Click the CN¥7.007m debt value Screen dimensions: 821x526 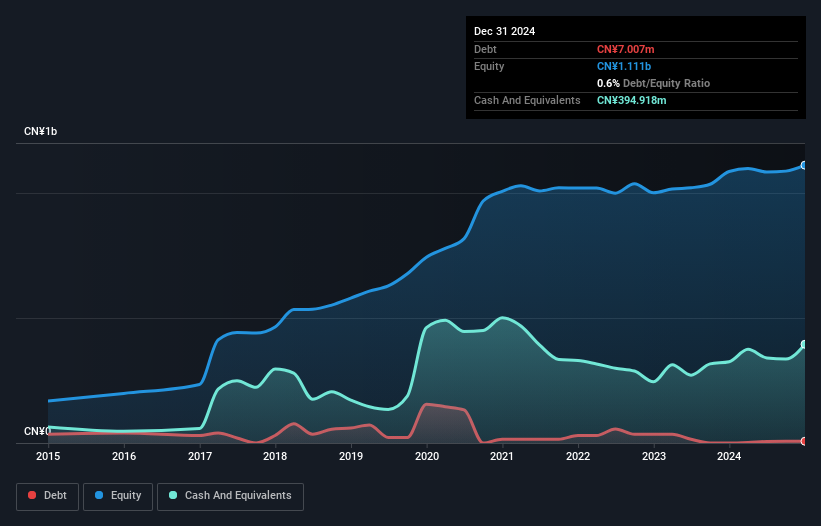pos(626,49)
